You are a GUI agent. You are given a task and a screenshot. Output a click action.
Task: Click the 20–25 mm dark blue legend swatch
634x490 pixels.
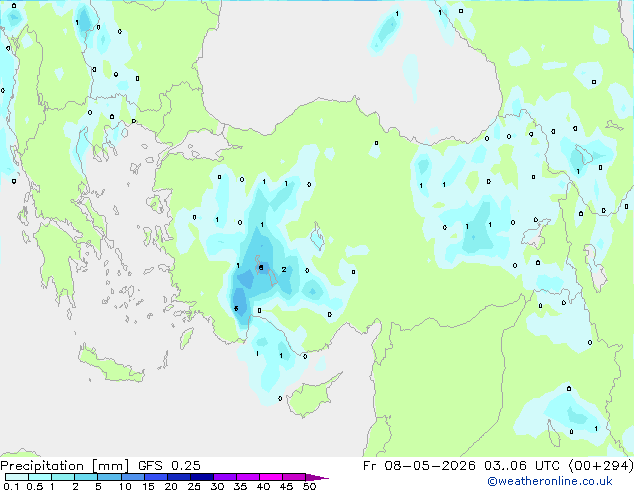178,477
